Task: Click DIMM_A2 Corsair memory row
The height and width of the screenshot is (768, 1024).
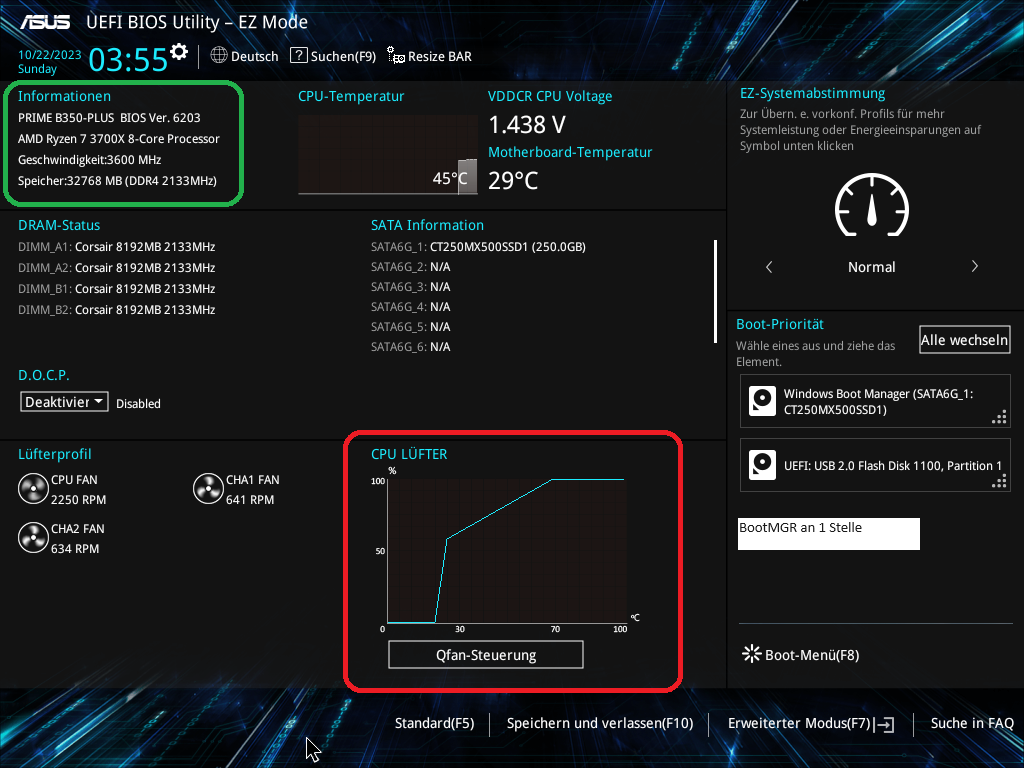Action: tap(117, 268)
